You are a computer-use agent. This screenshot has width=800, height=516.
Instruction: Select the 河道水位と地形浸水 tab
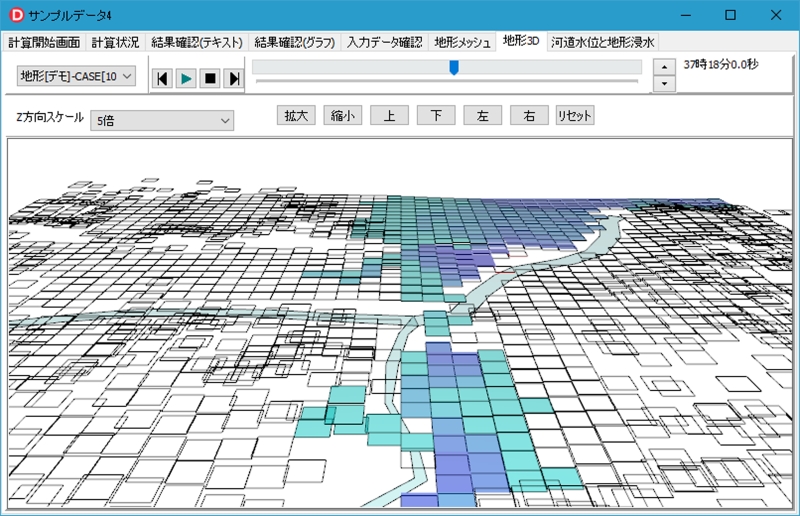click(603, 42)
